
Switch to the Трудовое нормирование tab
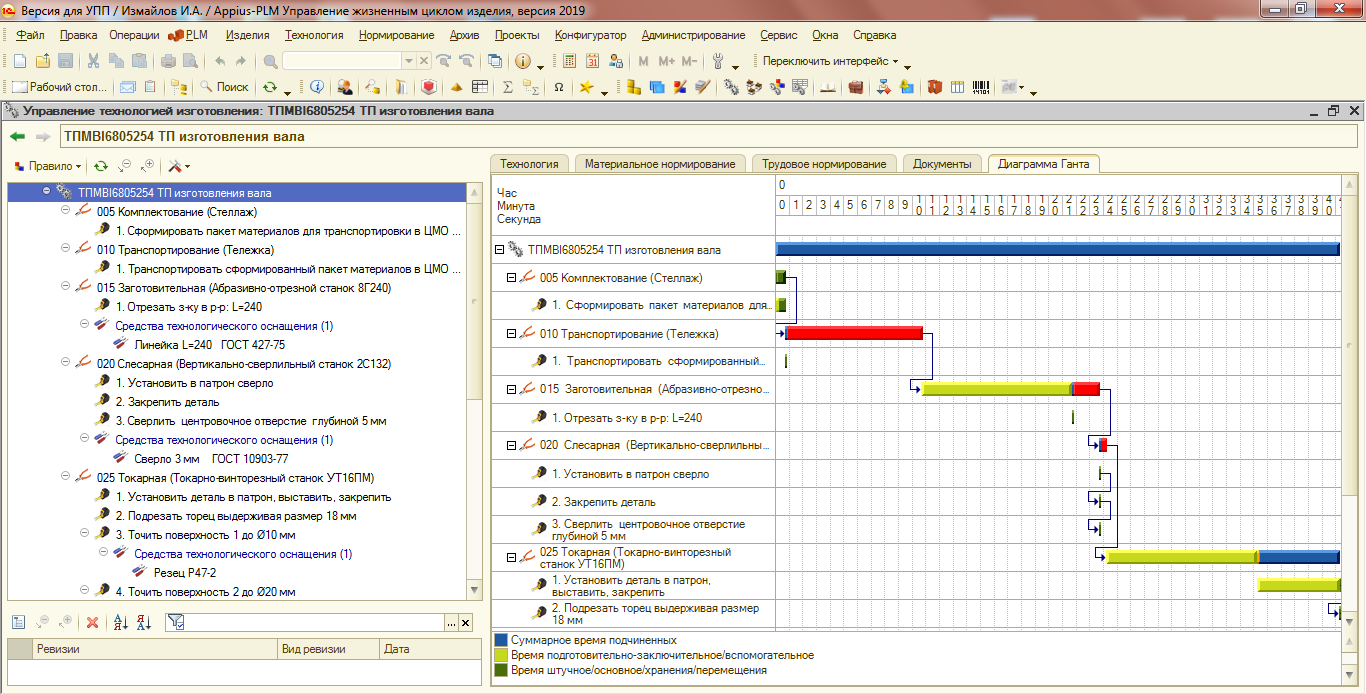824,164
